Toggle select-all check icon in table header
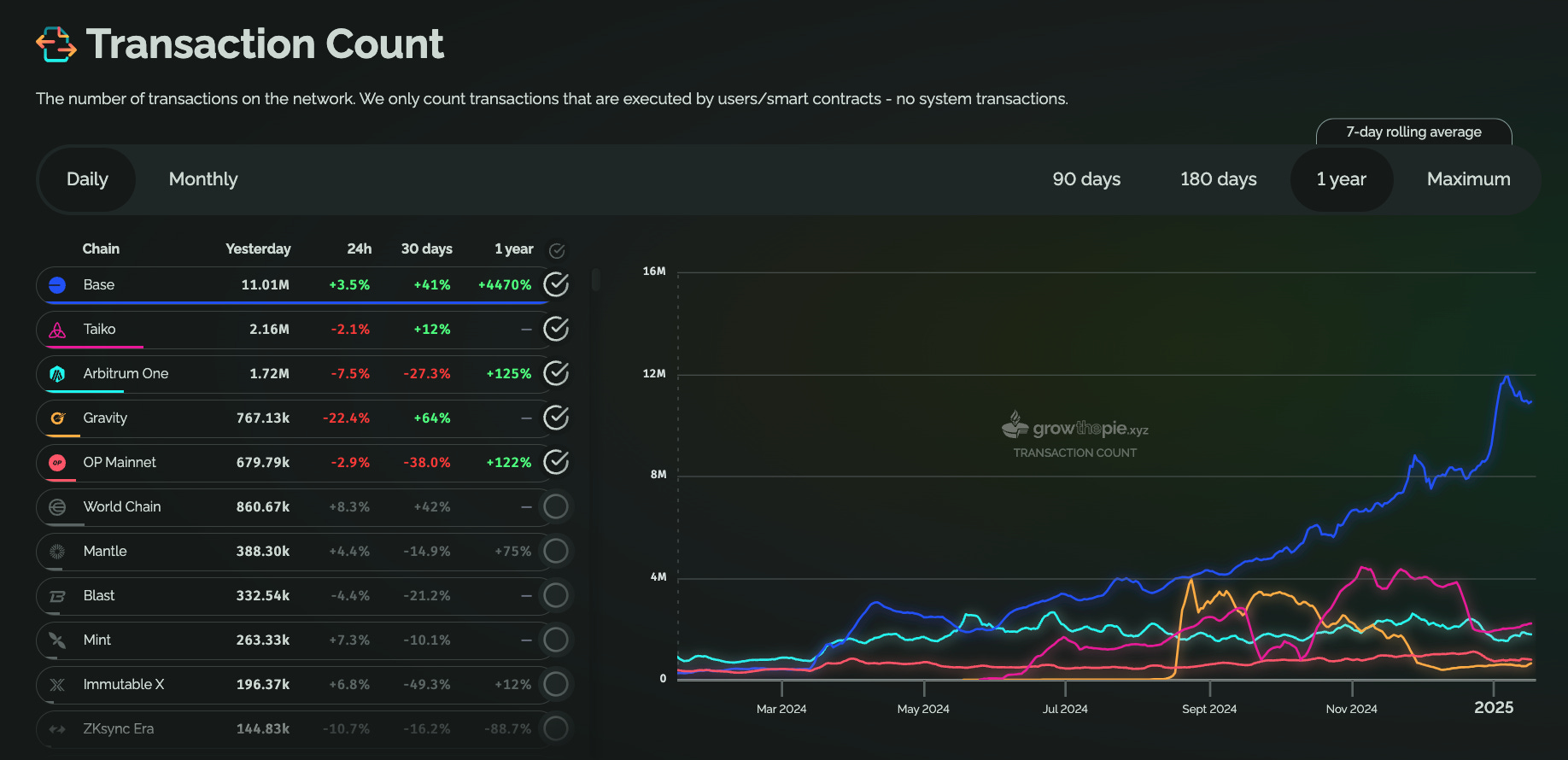 tap(557, 250)
